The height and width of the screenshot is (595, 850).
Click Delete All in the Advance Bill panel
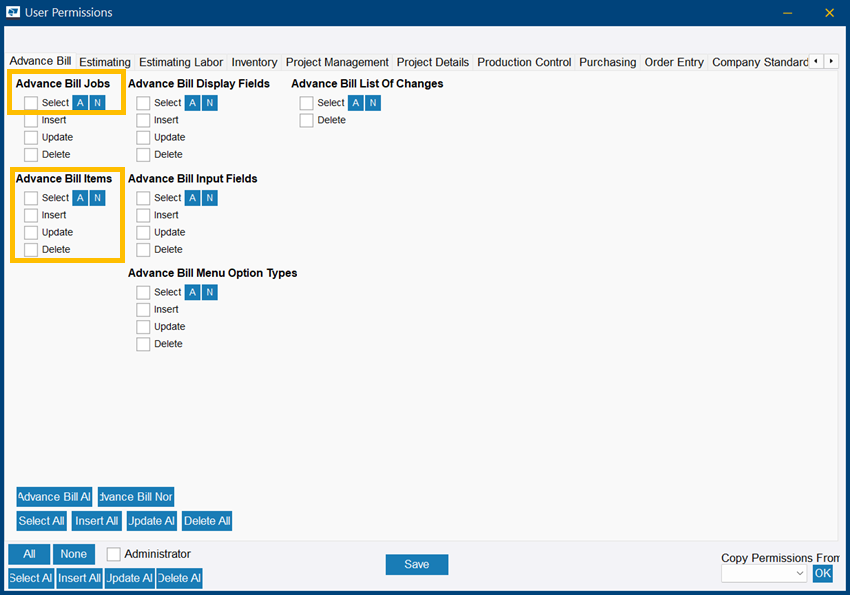(x=207, y=521)
